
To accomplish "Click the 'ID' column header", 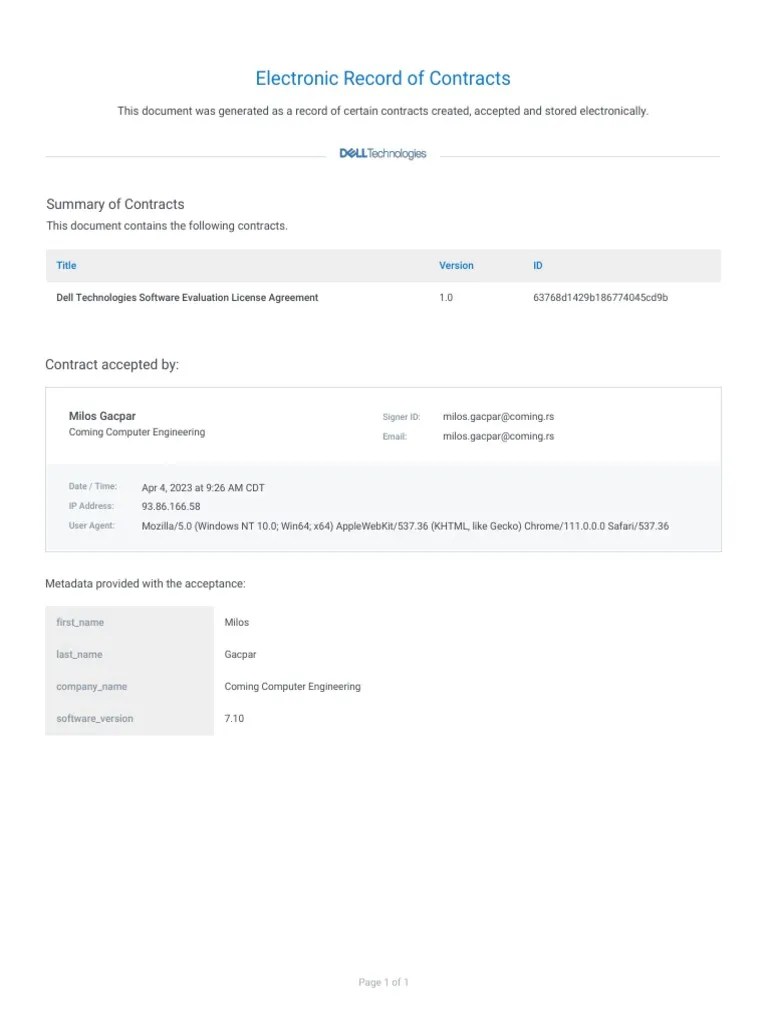I will coord(537,265).
